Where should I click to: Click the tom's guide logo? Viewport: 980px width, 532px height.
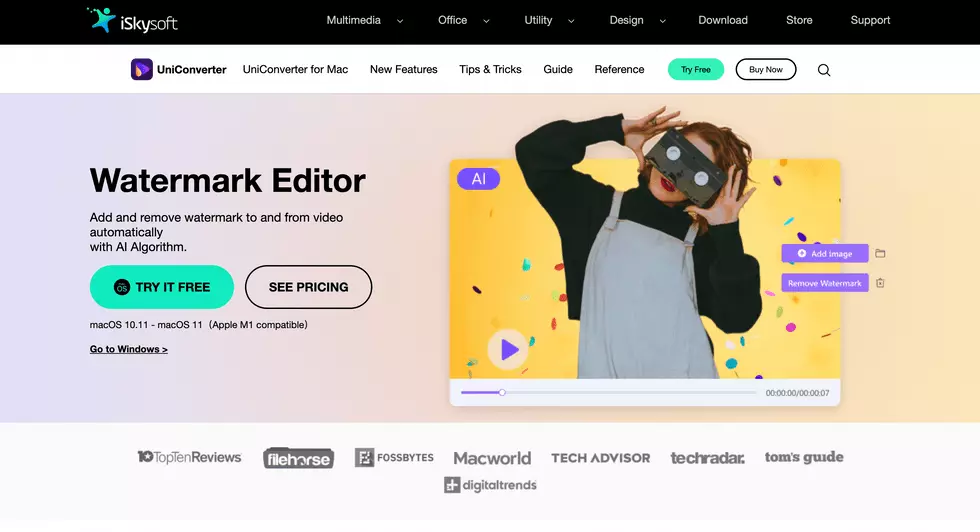(x=804, y=457)
